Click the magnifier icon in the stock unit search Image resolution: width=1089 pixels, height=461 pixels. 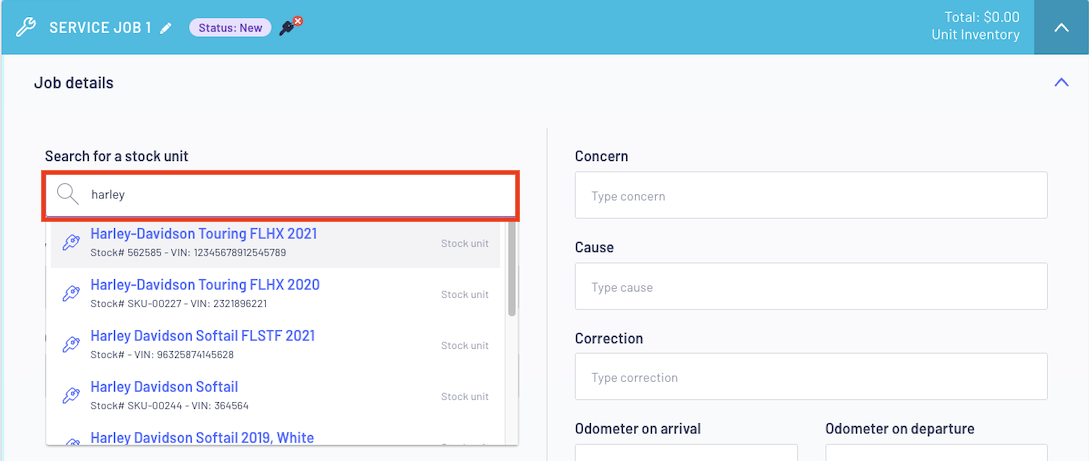(x=67, y=194)
